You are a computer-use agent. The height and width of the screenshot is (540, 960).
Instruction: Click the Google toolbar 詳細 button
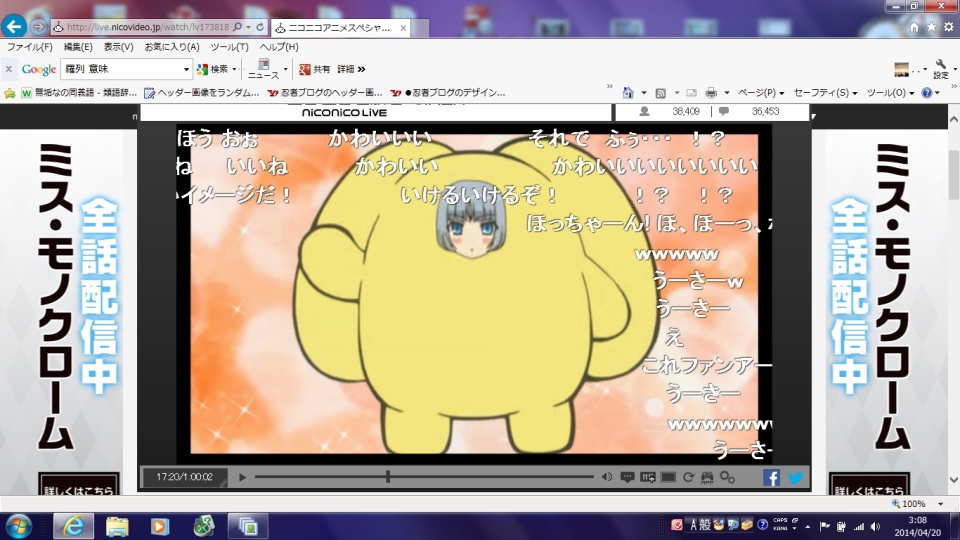pyautogui.click(x=346, y=69)
